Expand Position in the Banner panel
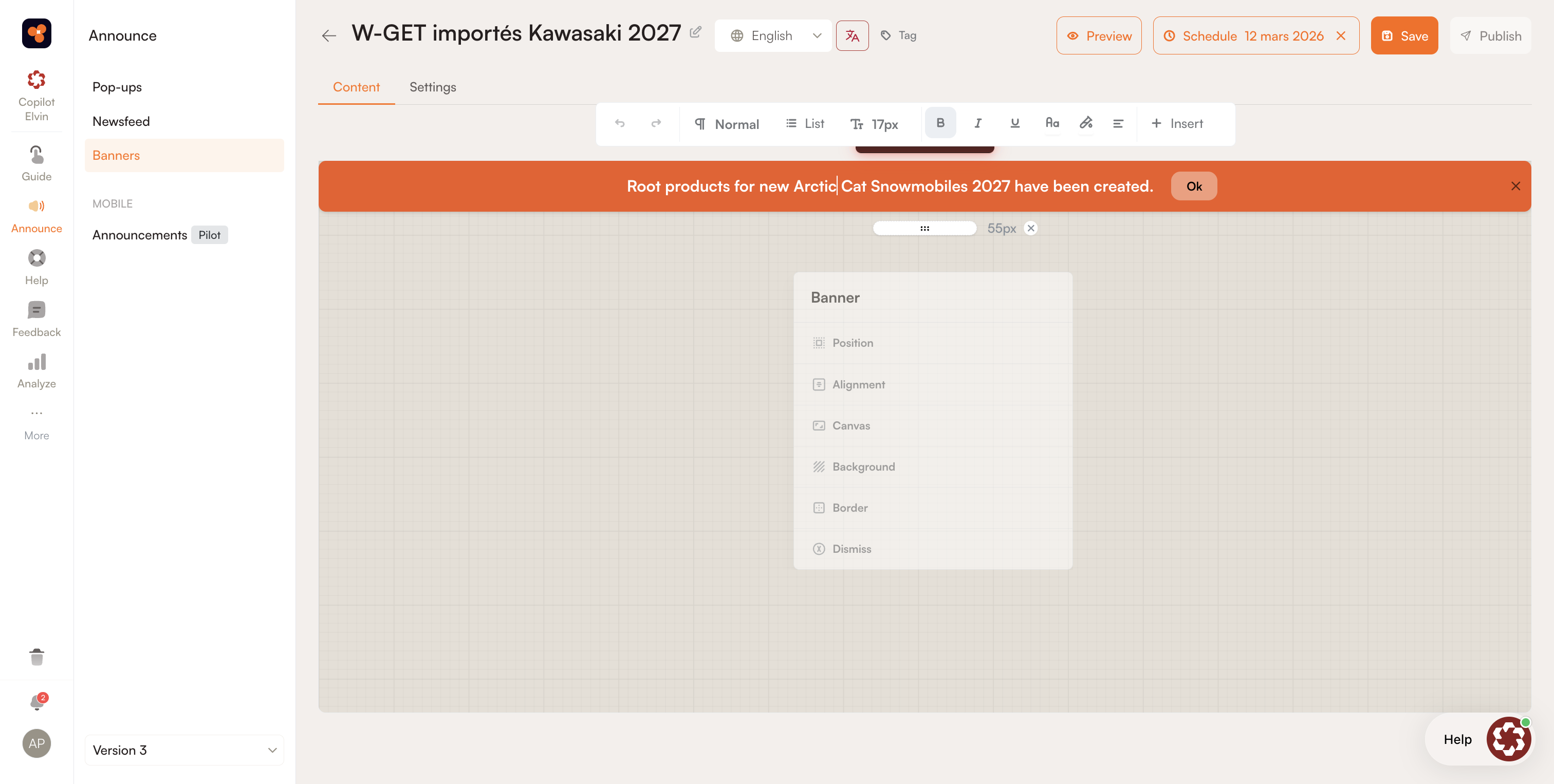 (933, 343)
